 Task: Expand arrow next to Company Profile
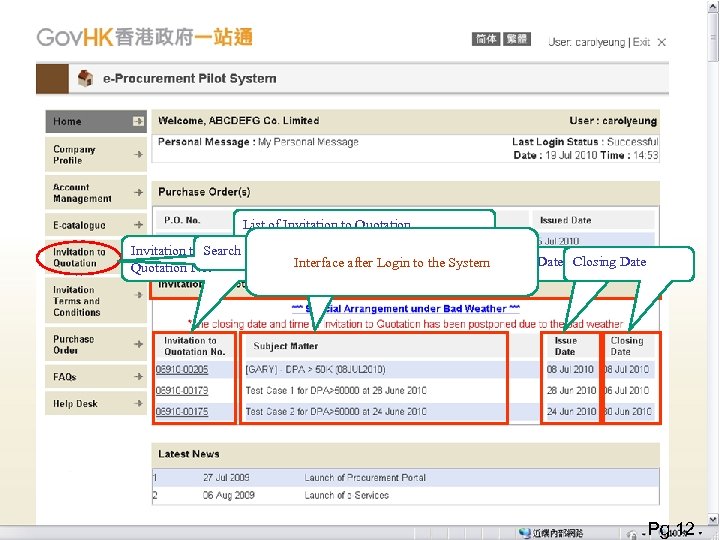tap(138, 155)
